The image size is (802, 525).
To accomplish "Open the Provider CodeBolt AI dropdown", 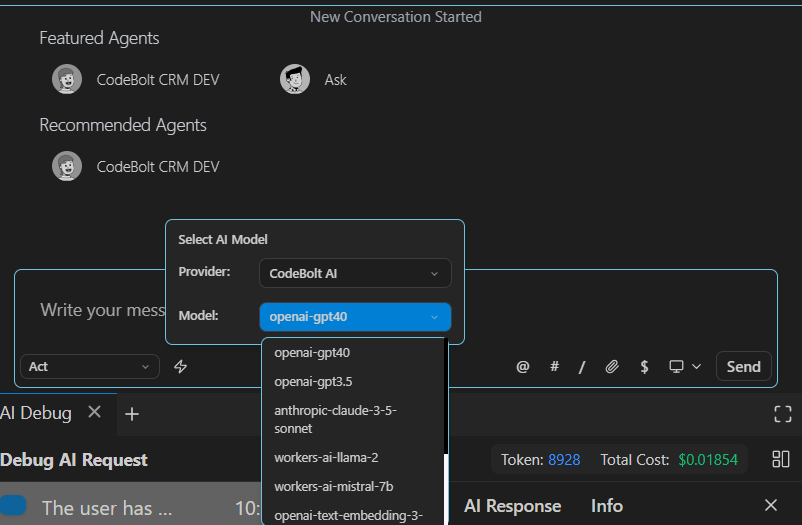I will 355,273.
